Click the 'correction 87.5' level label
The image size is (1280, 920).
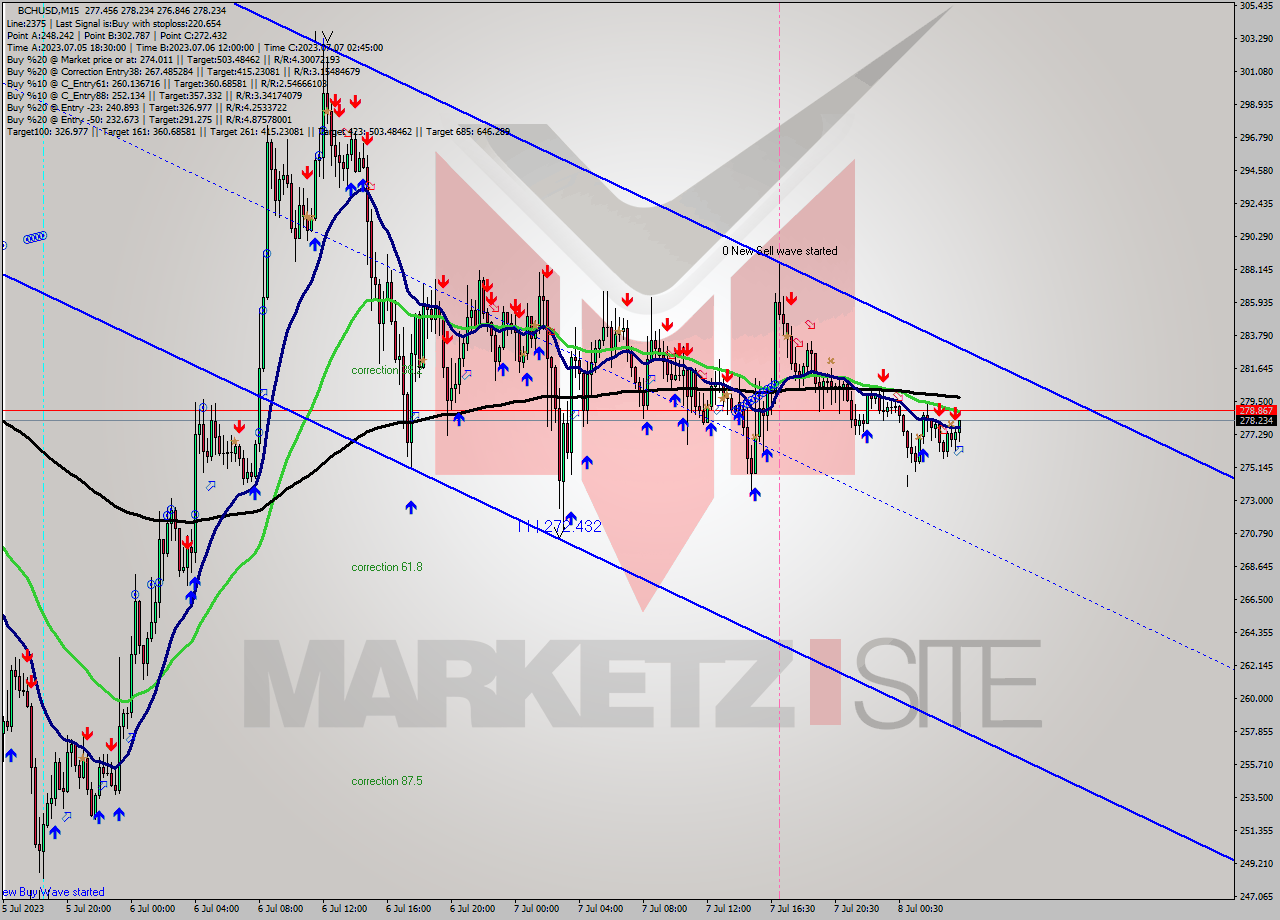(387, 781)
